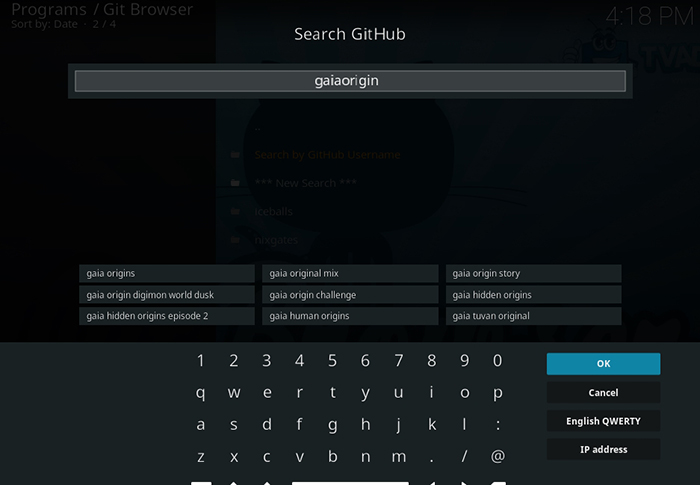Hit the letter m key
Screen dimensions: 700x485
(x=398, y=456)
